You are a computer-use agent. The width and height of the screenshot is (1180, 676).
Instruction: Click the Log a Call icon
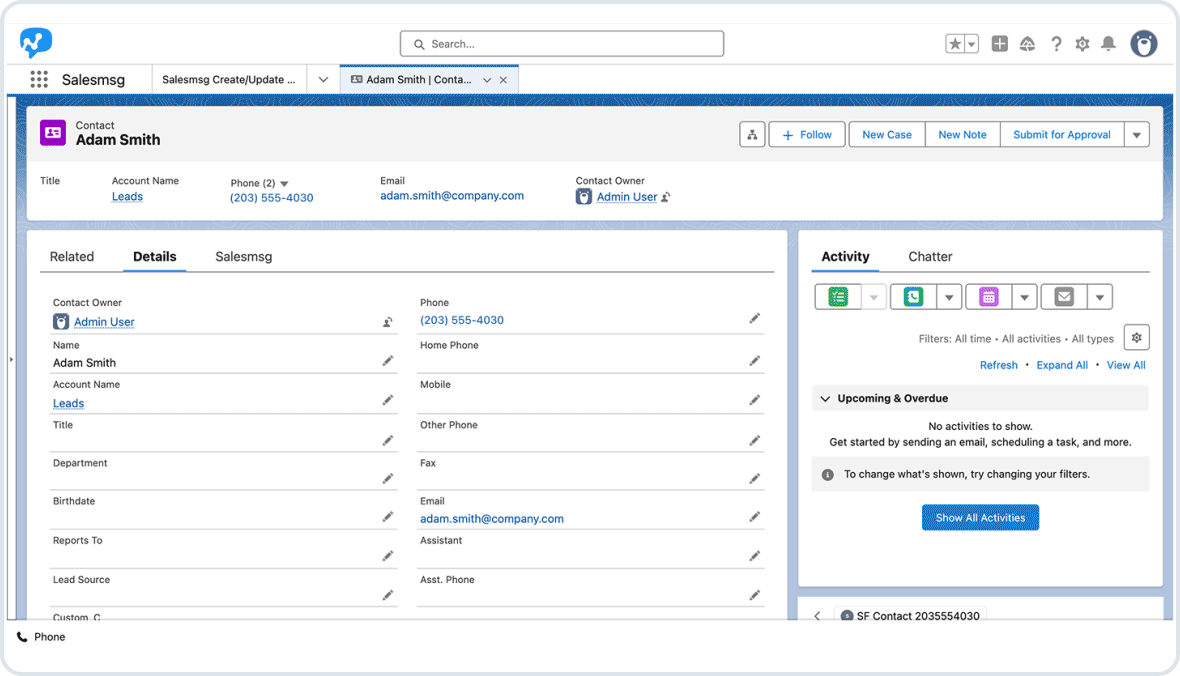(x=913, y=297)
